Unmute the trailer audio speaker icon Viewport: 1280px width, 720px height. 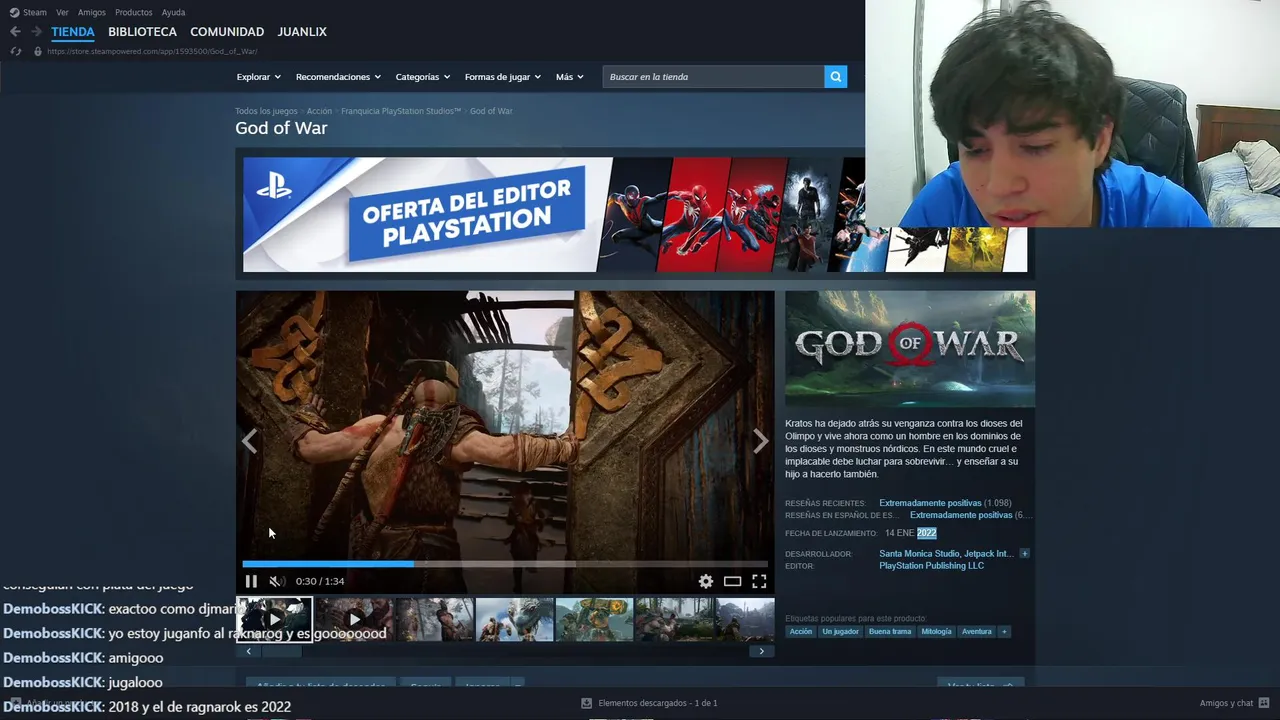277,581
